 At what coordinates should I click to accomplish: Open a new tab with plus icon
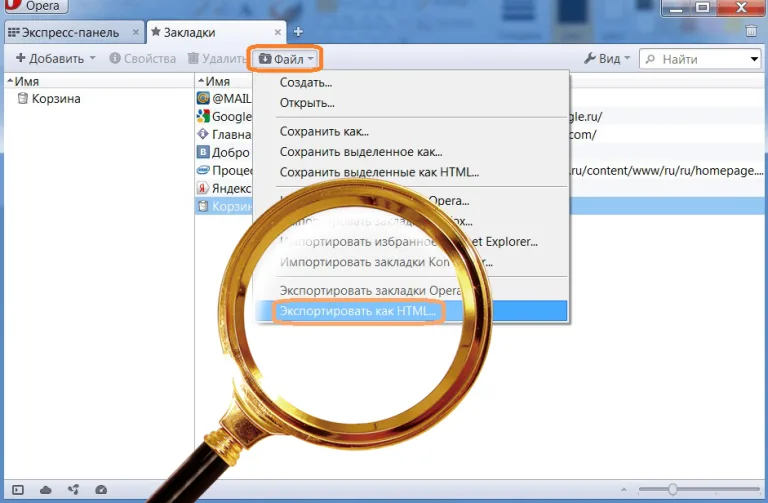point(298,32)
